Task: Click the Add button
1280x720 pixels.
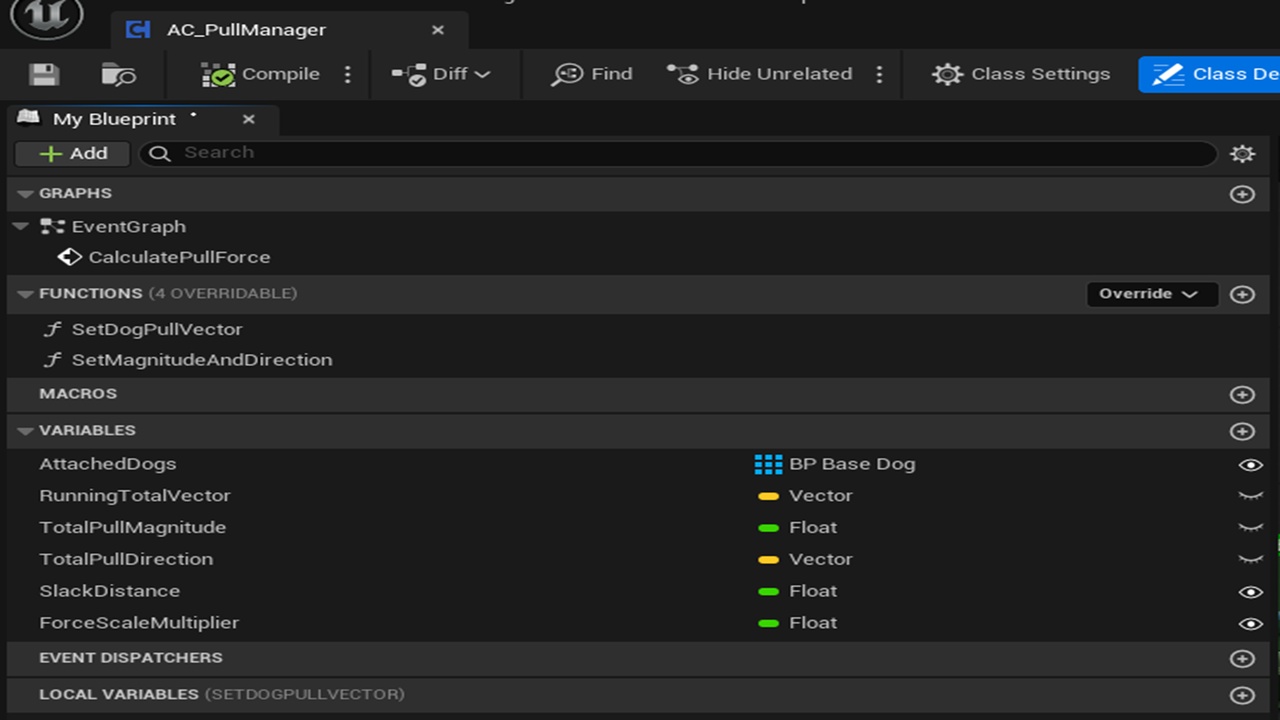Action: [x=73, y=153]
